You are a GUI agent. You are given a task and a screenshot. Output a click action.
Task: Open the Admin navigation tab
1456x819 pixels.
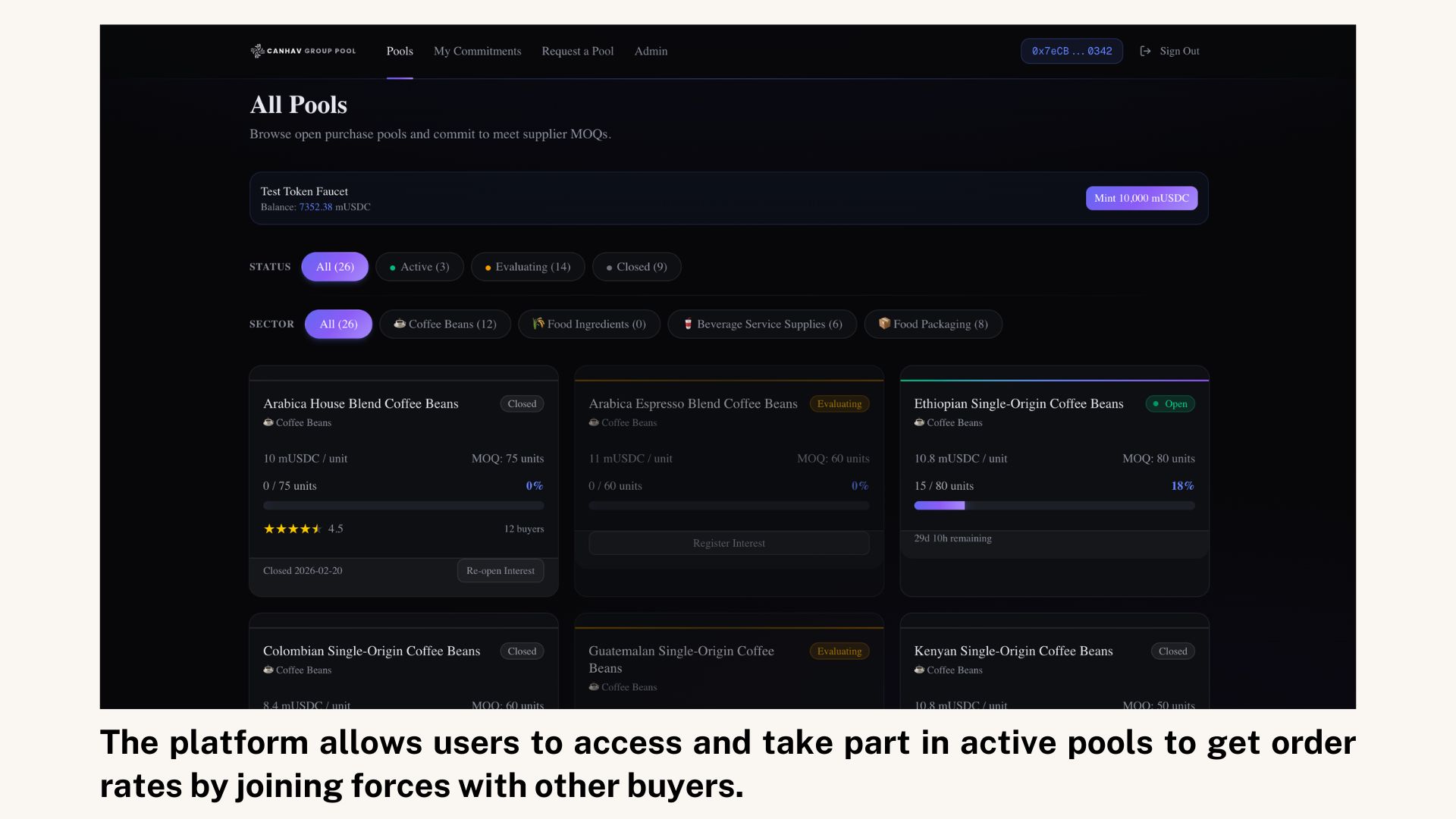click(x=651, y=51)
